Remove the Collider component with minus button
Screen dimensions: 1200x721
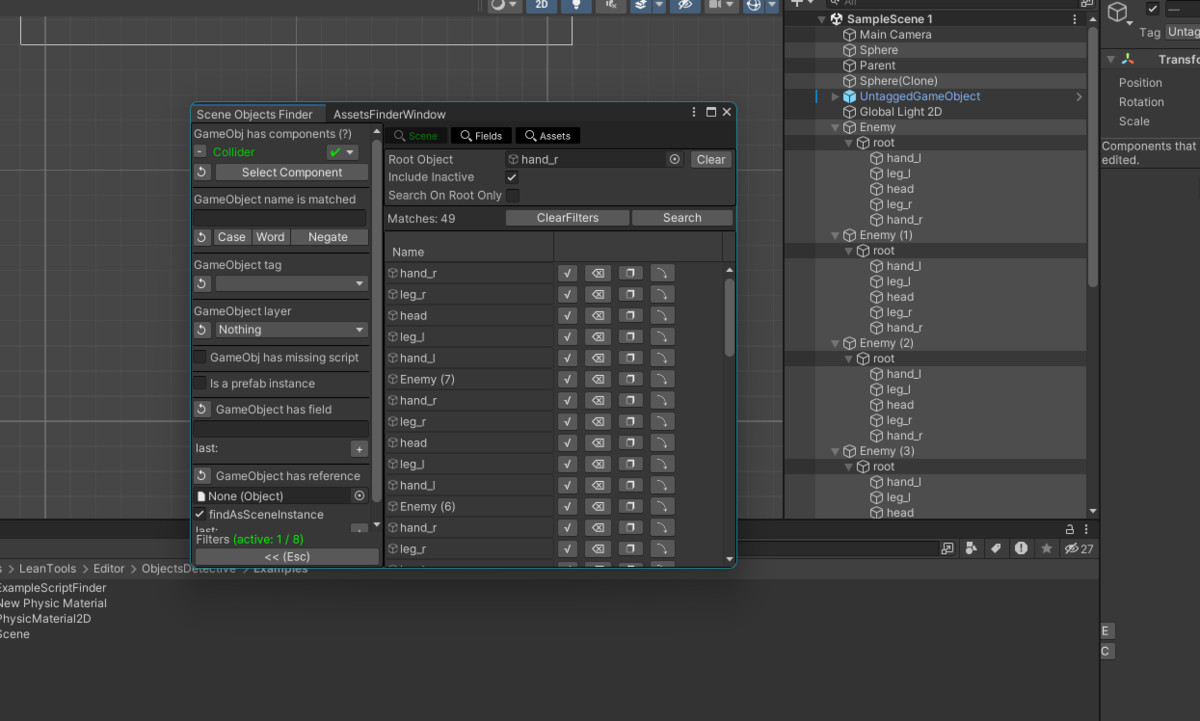click(x=200, y=152)
